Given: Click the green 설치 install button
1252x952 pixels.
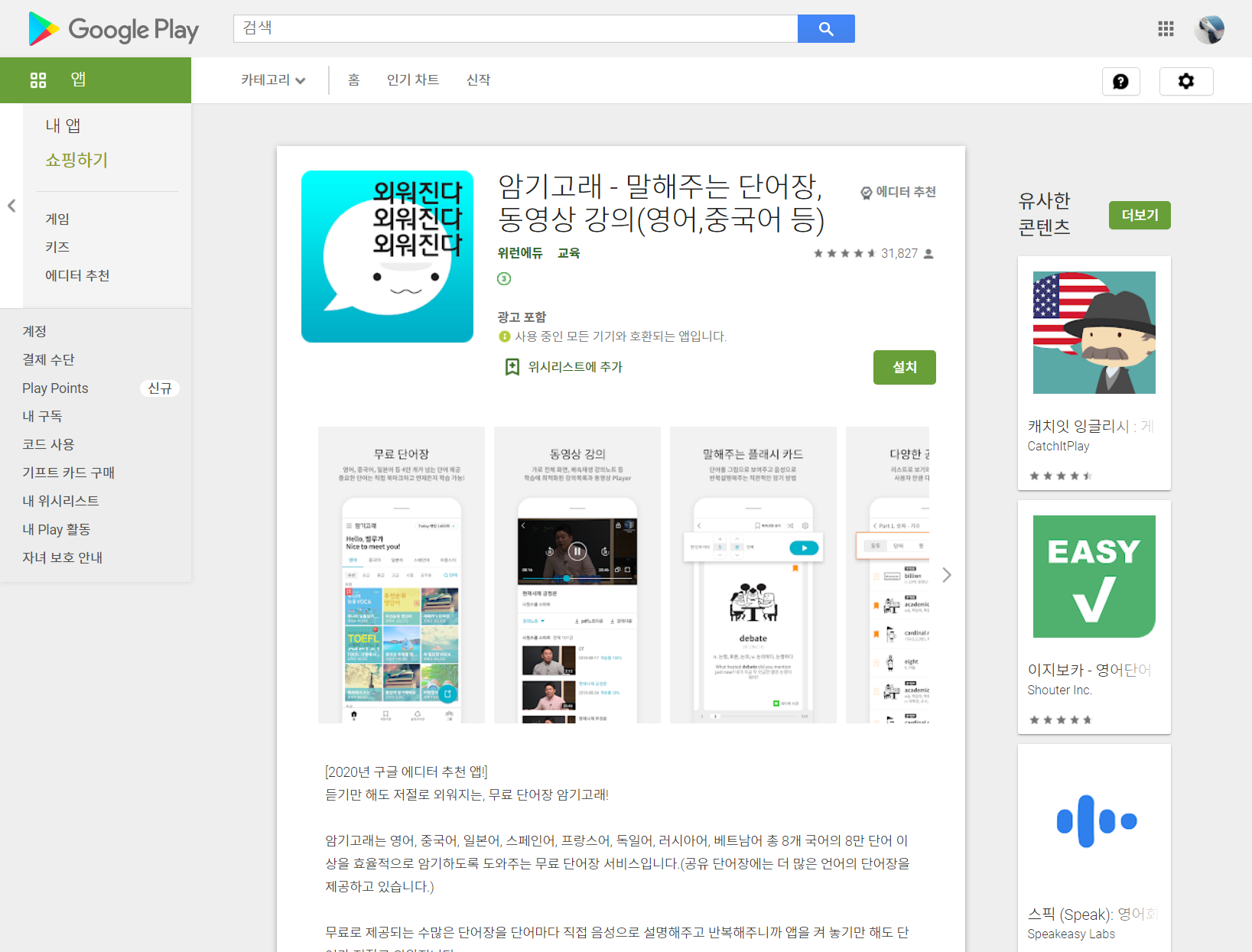Looking at the screenshot, I should [904, 367].
